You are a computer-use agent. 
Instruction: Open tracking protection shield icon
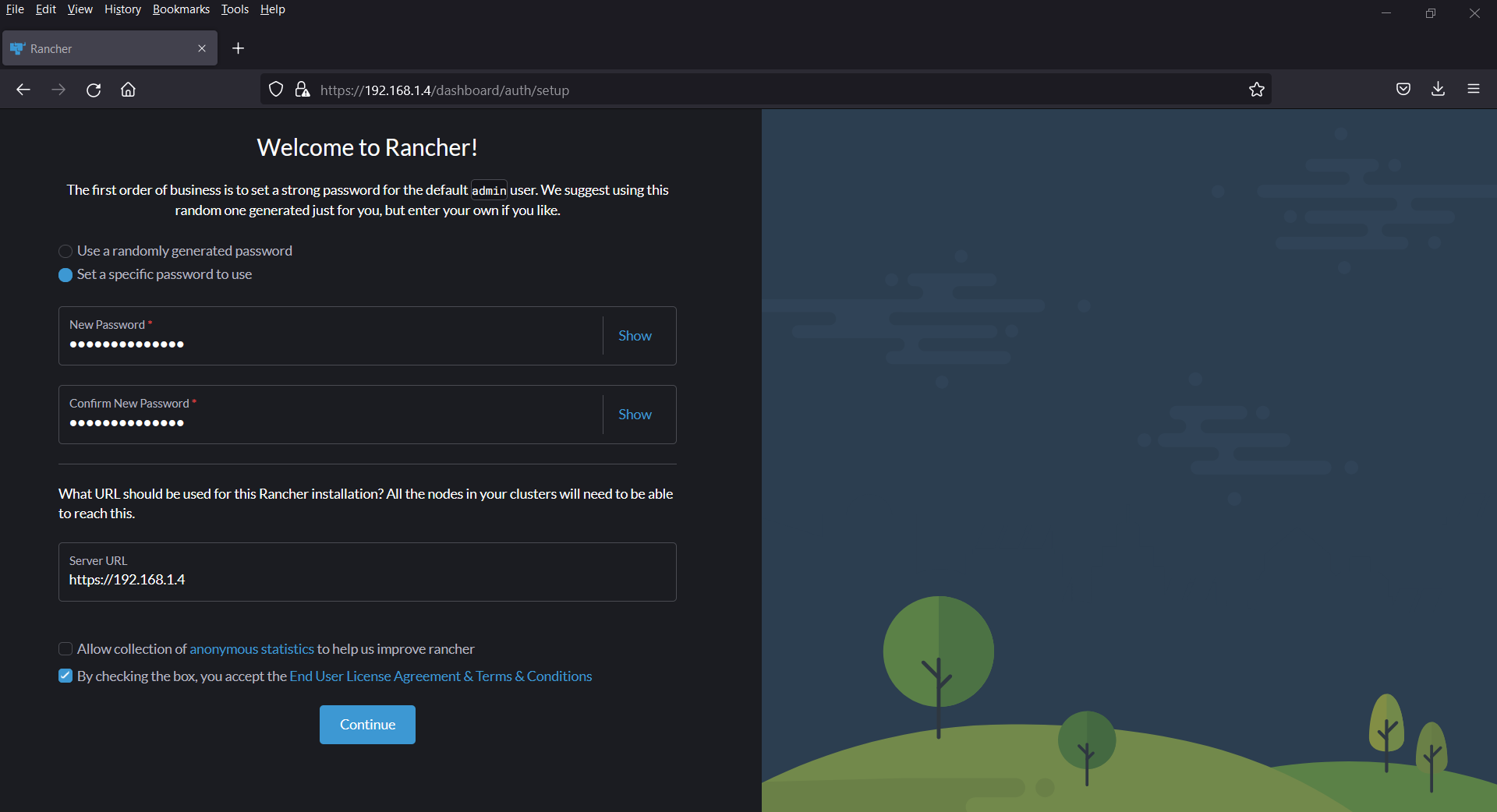tap(276, 90)
